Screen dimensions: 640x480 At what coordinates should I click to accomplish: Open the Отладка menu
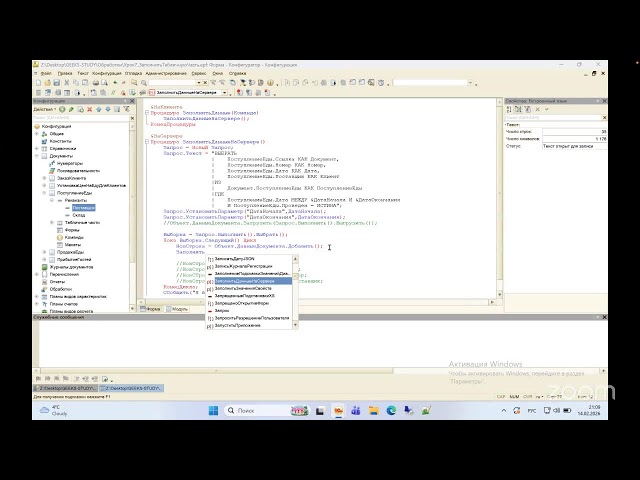133,73
